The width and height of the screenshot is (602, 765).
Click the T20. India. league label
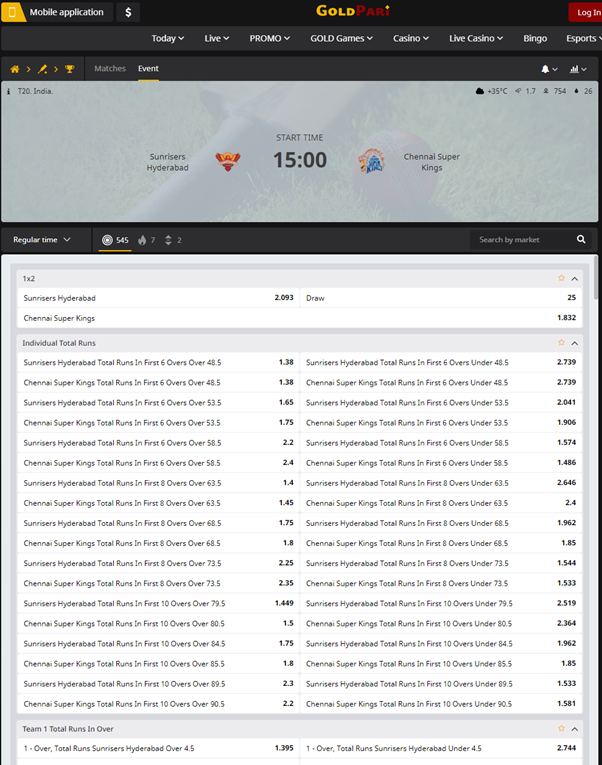point(35,91)
